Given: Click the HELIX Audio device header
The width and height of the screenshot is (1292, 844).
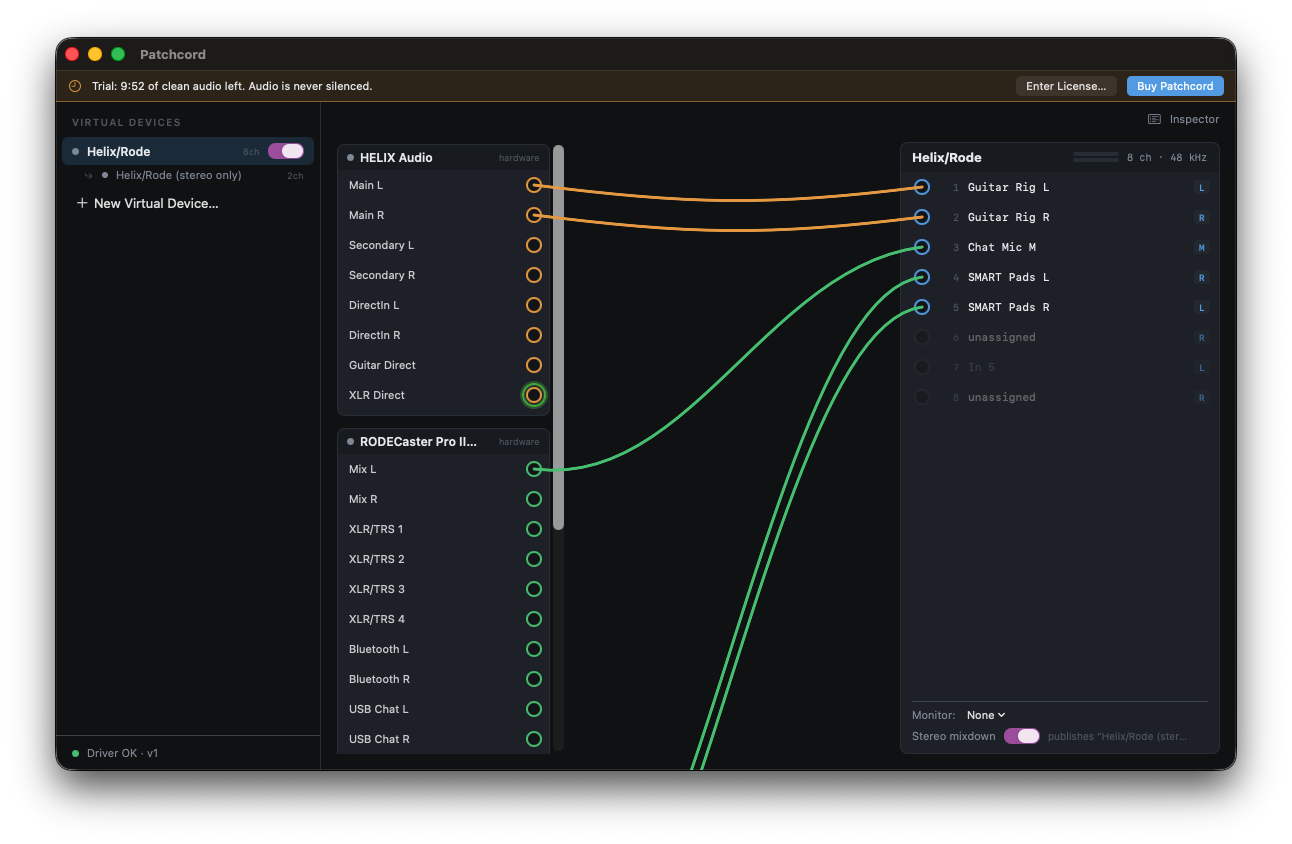Looking at the screenshot, I should [x=443, y=157].
